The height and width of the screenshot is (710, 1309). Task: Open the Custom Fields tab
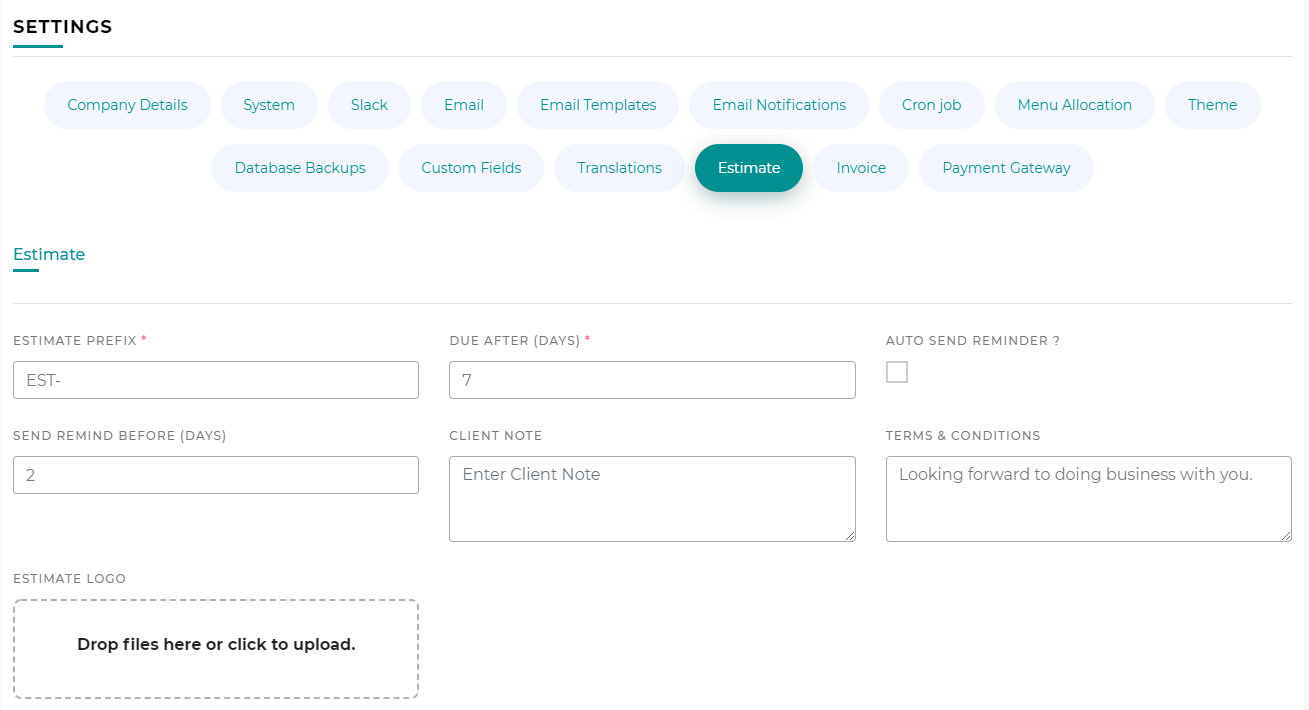(x=471, y=168)
